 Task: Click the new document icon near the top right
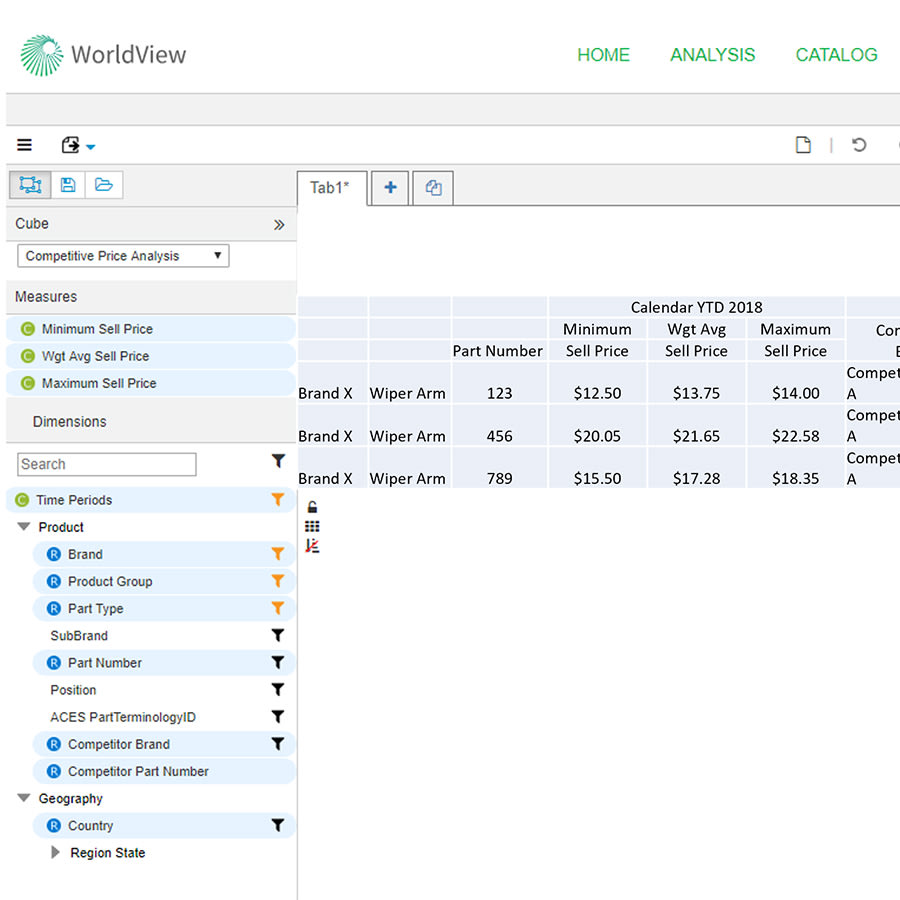pos(803,145)
